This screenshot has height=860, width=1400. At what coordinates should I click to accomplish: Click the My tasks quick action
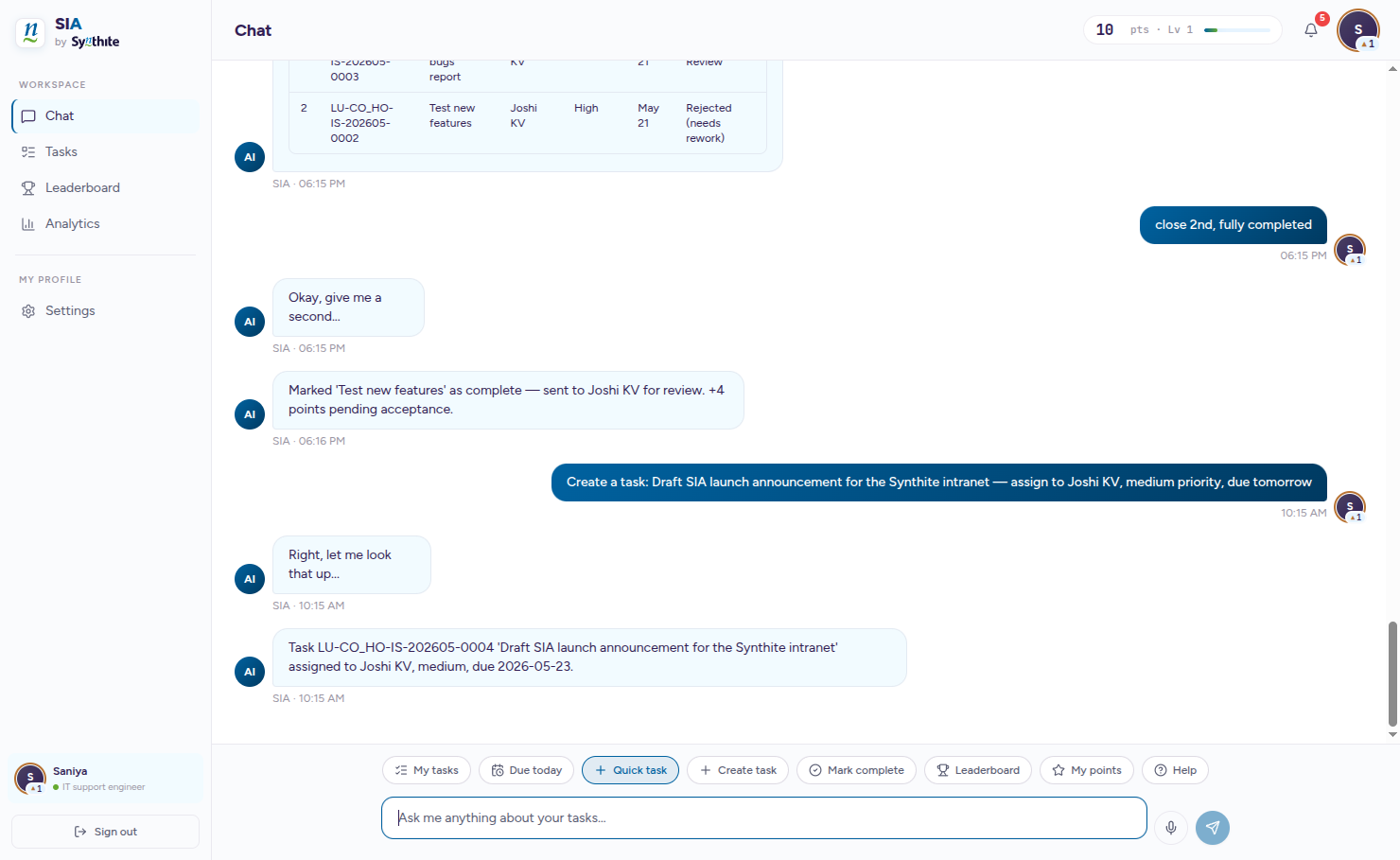click(427, 770)
